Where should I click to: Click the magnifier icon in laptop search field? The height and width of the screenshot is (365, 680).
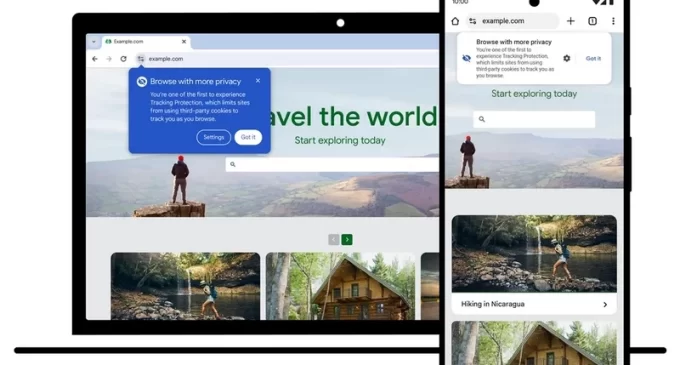coord(233,165)
